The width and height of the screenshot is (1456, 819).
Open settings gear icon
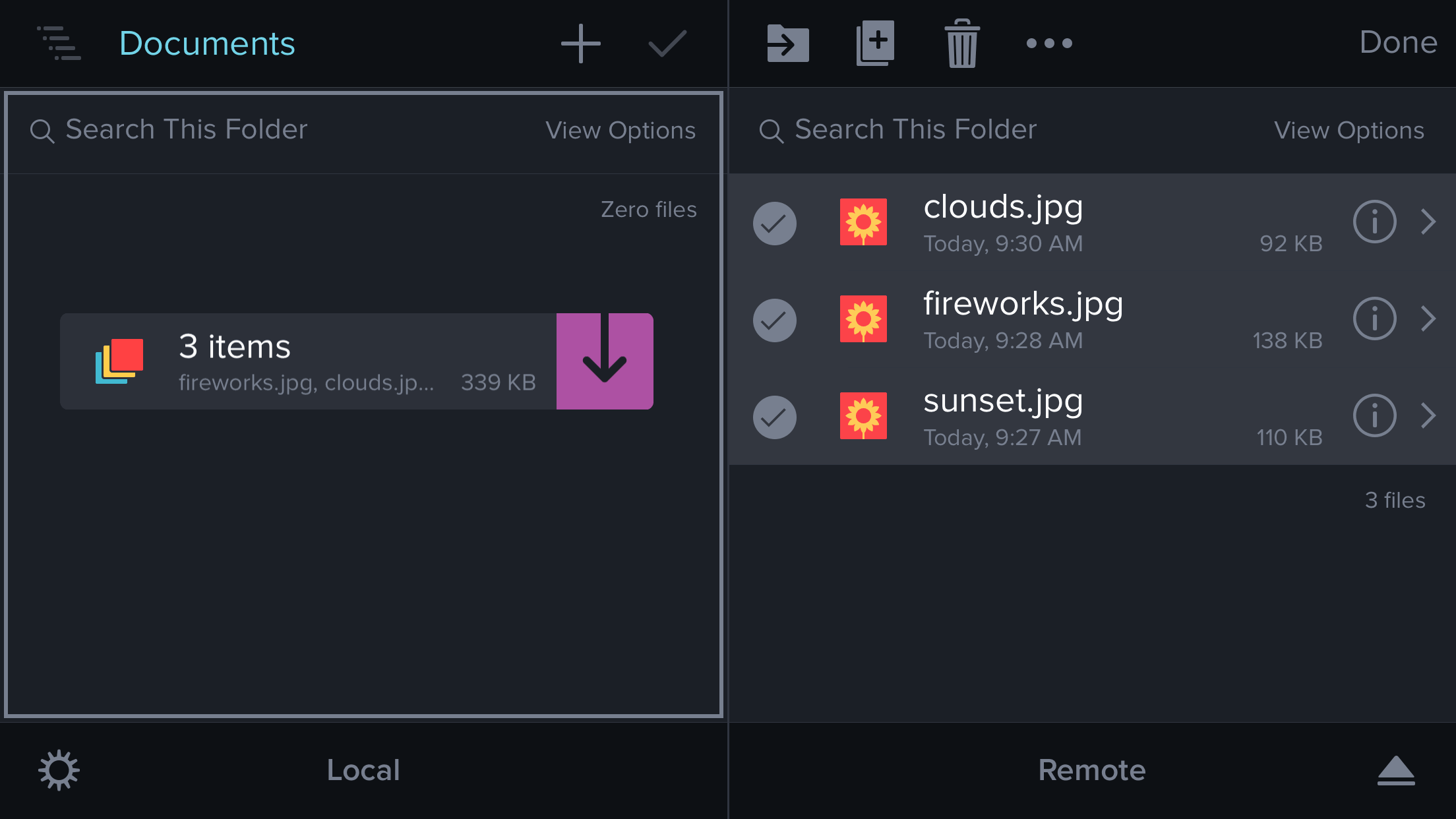pyautogui.click(x=59, y=770)
